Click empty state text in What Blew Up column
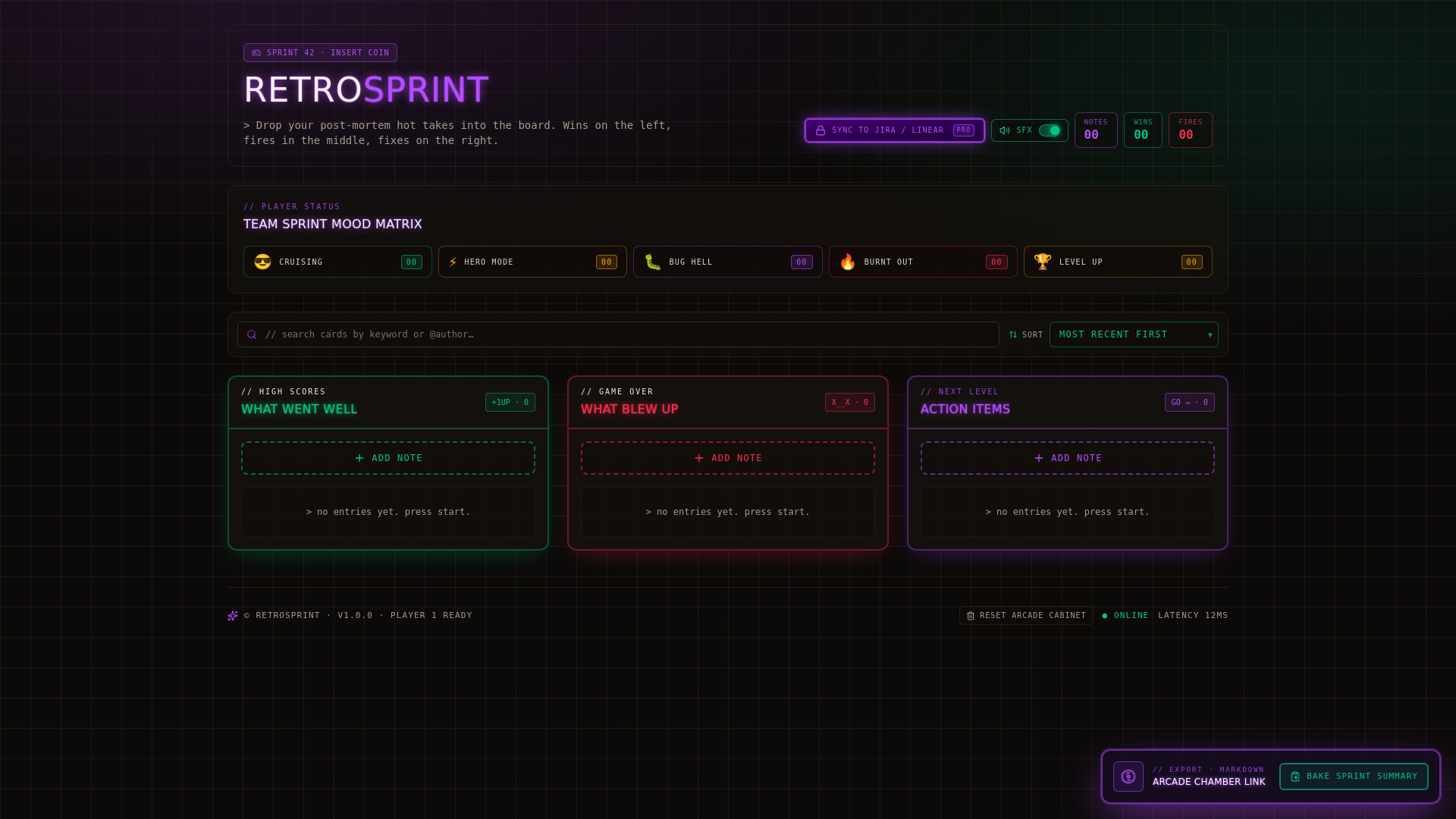 pos(728,513)
